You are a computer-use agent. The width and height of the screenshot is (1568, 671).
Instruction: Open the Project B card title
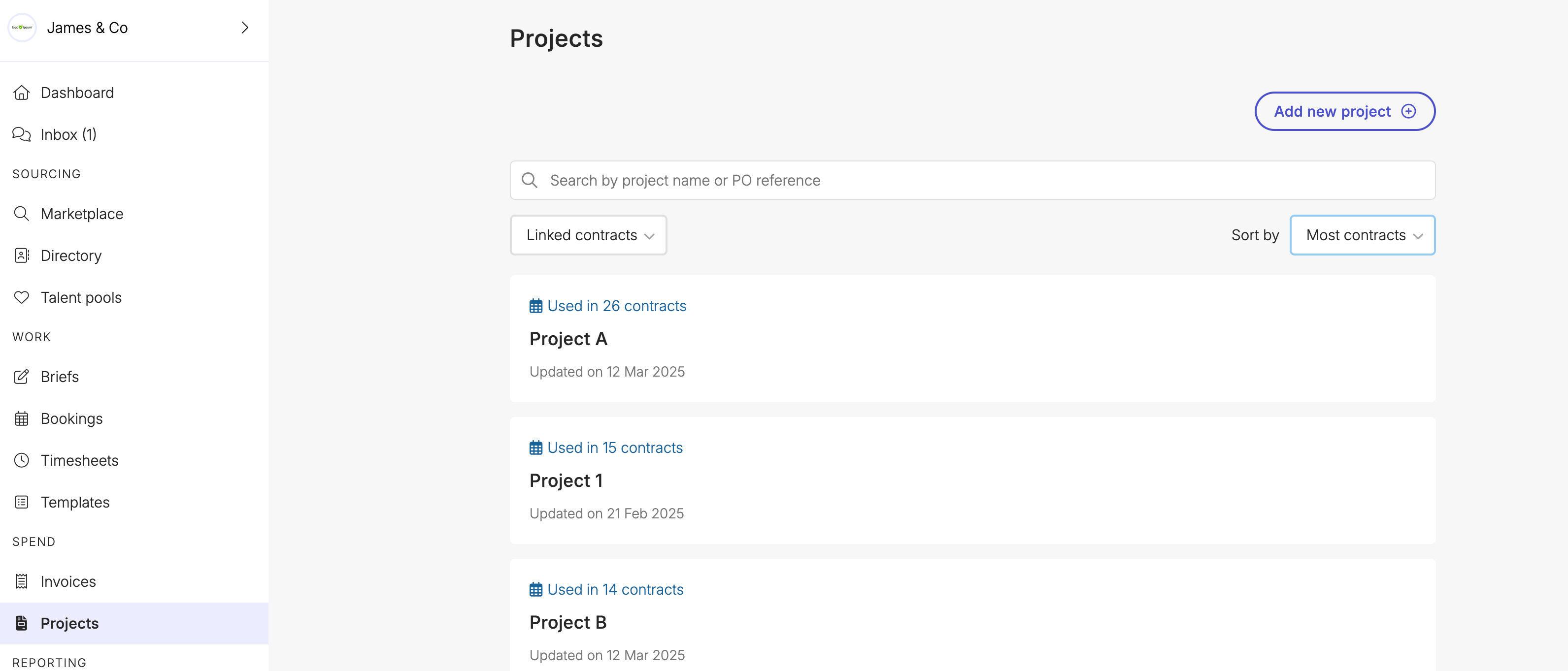pos(568,622)
